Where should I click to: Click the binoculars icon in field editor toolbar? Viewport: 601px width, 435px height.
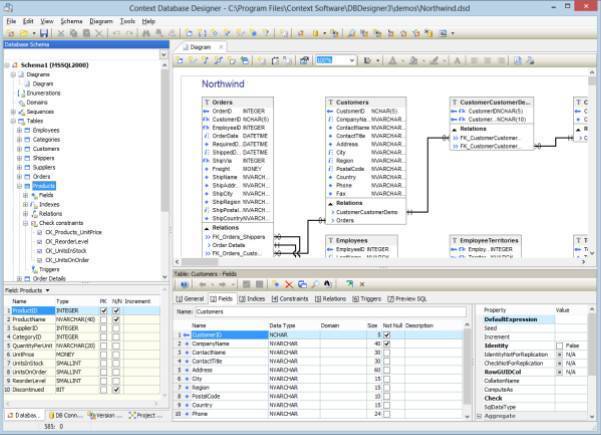[x=327, y=284]
